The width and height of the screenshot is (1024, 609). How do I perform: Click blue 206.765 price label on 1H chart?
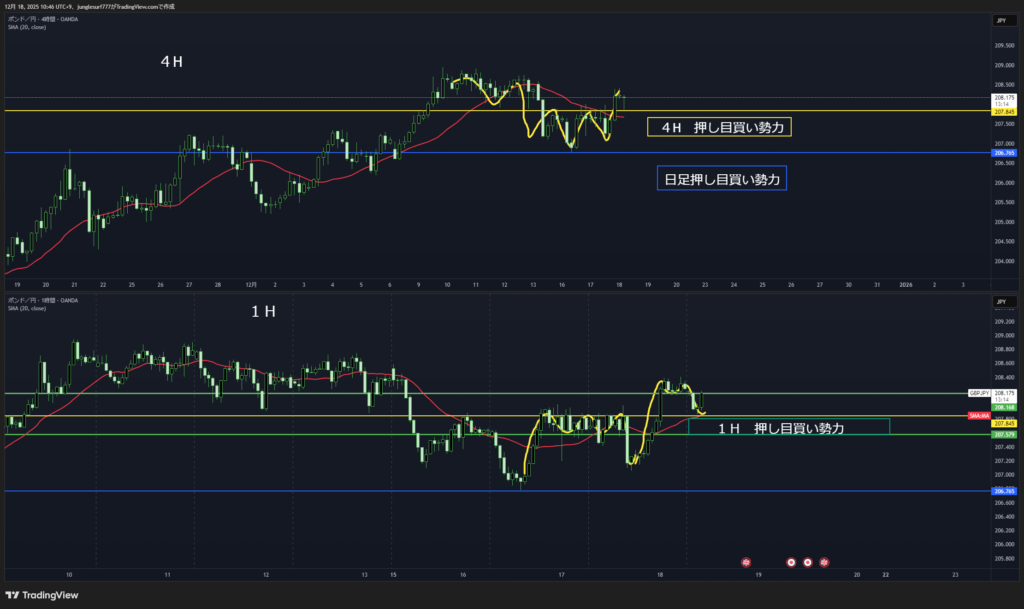(x=1004, y=491)
